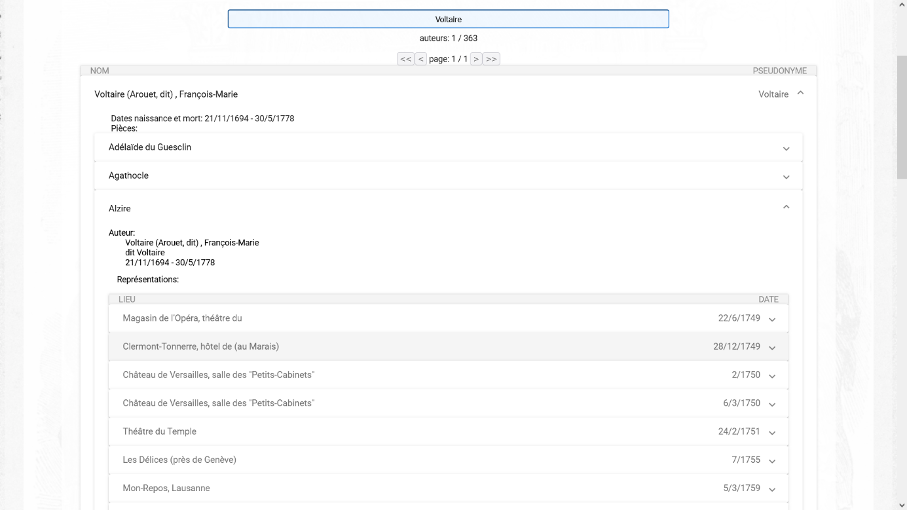The image size is (908, 510).
Task: Expand Les Délices performance chevron
Action: pyautogui.click(x=772, y=461)
